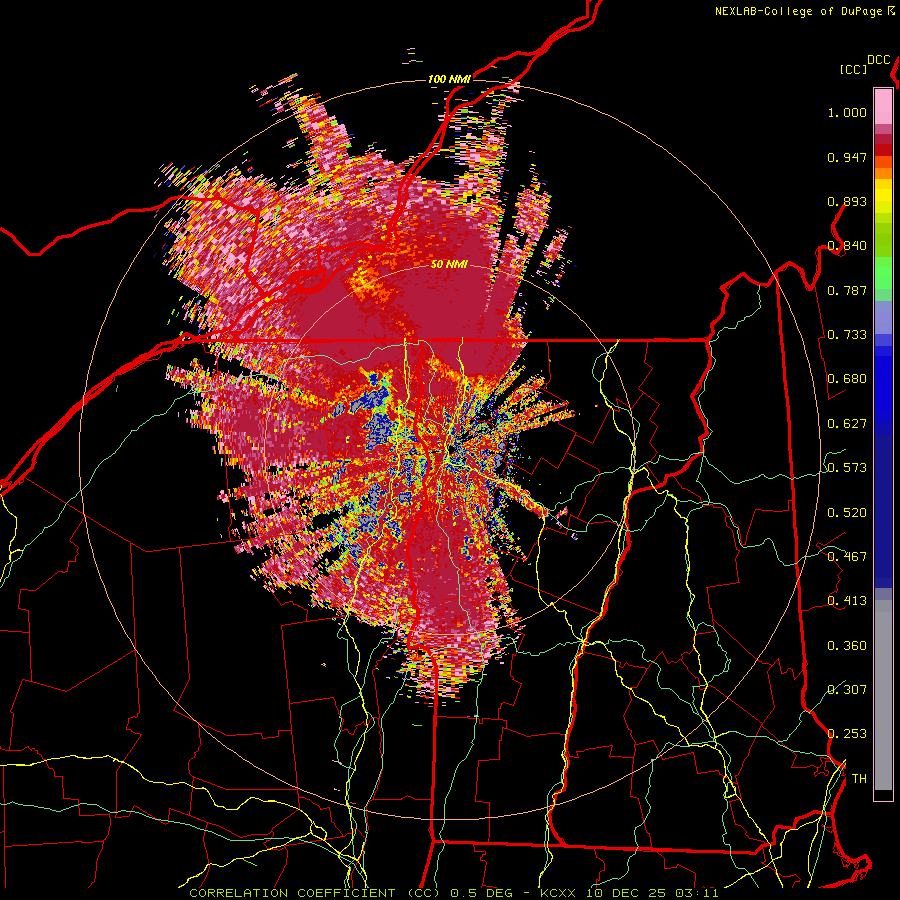The height and width of the screenshot is (900, 900).
Task: Click the 0.893 scale value
Action: pos(847,201)
